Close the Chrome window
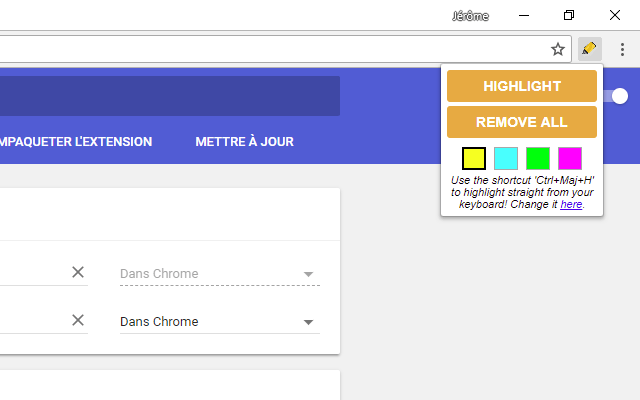Image resolution: width=640 pixels, height=400 pixels. [615, 16]
